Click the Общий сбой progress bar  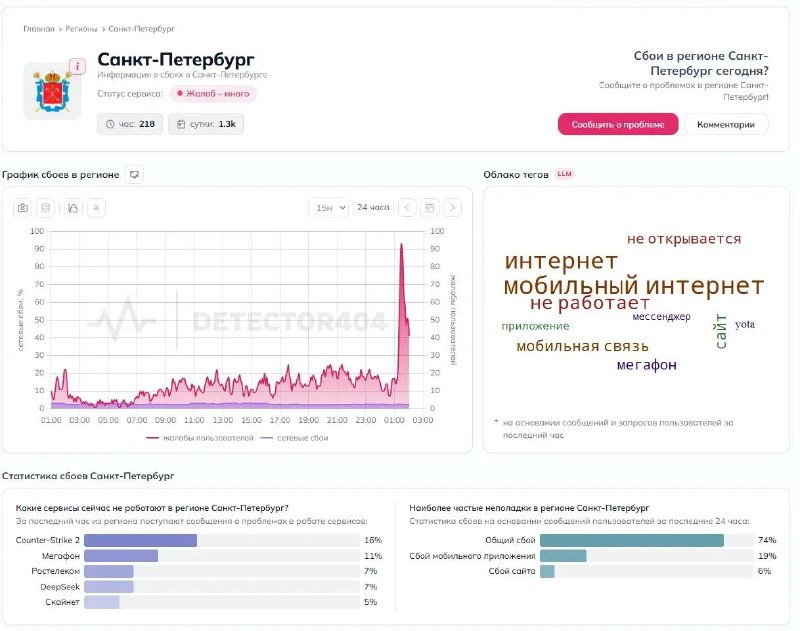(x=646, y=540)
